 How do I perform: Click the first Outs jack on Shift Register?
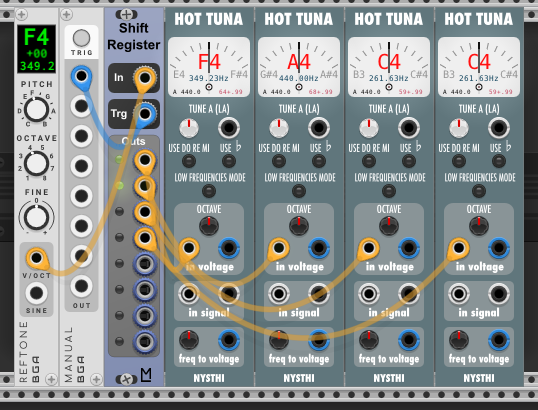pyautogui.click(x=145, y=160)
